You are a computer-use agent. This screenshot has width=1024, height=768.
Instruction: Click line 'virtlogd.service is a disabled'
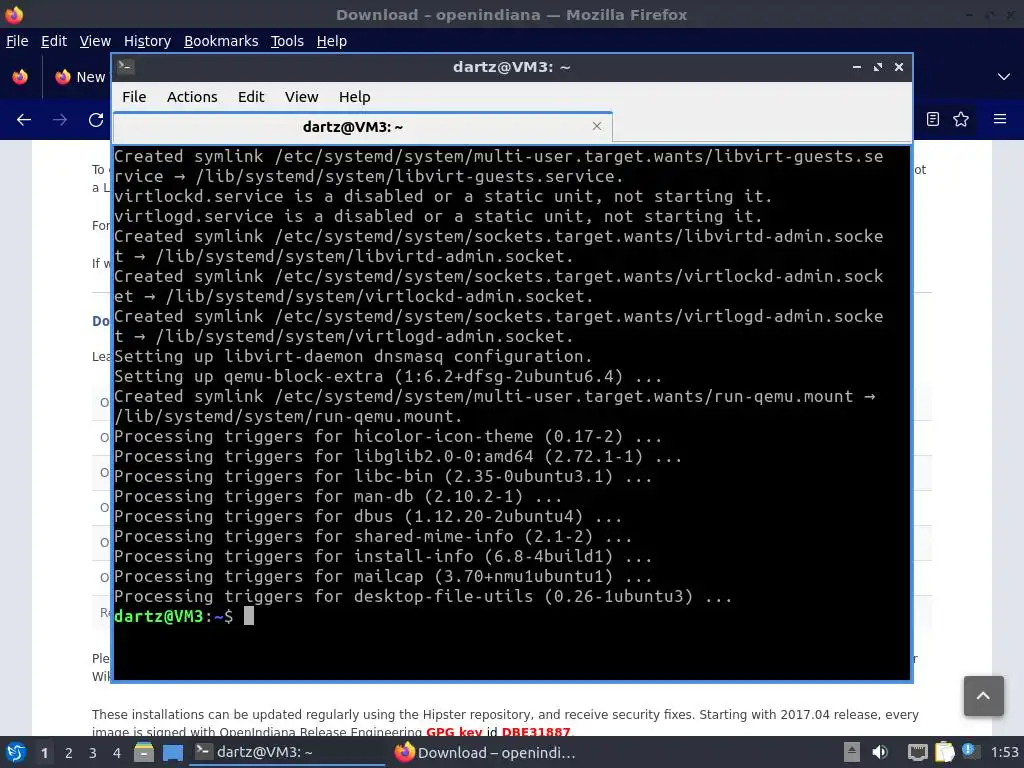pos(438,216)
